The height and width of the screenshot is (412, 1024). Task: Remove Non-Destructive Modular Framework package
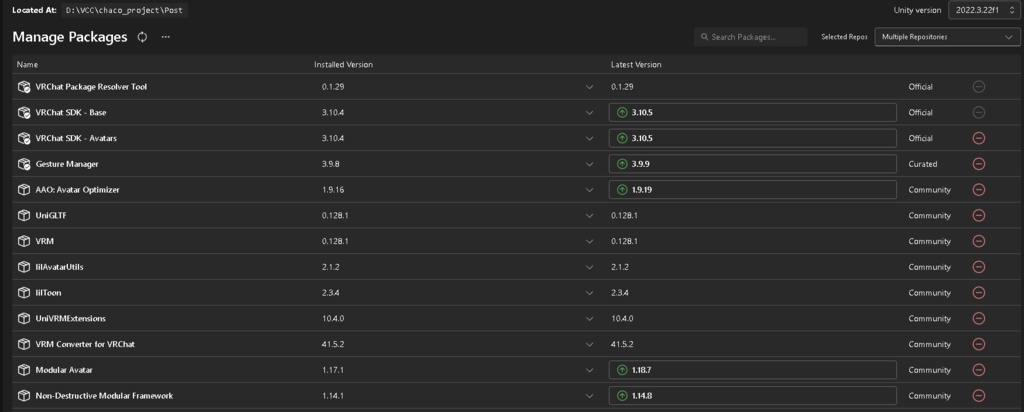point(978,396)
